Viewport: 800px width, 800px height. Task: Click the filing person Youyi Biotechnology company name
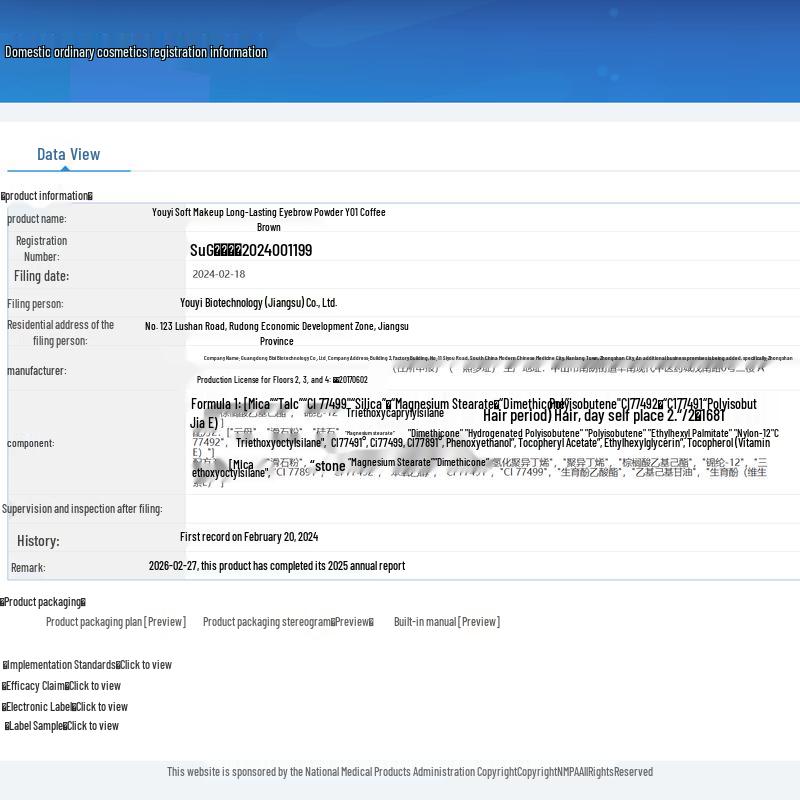coord(259,303)
